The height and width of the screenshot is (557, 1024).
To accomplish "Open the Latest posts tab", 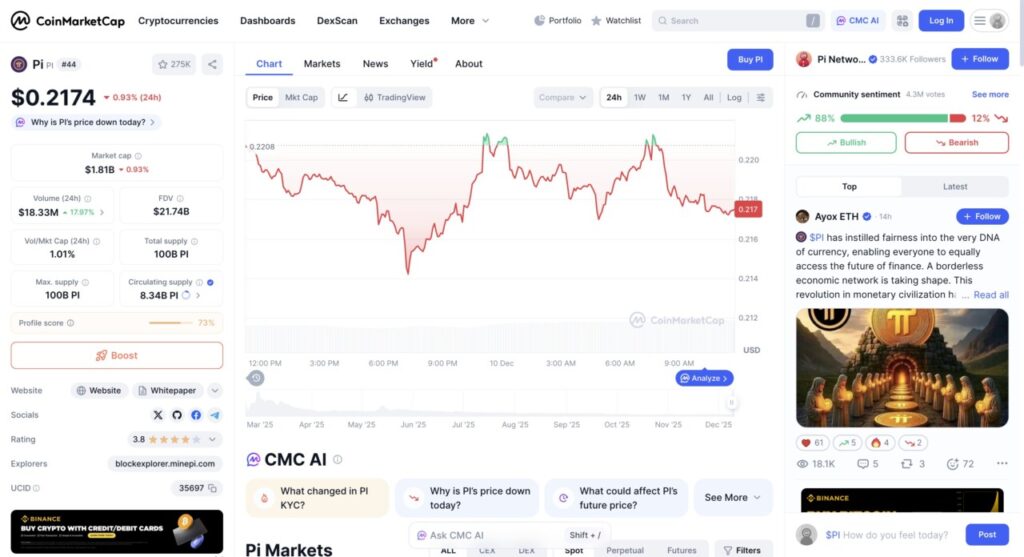I will click(955, 186).
